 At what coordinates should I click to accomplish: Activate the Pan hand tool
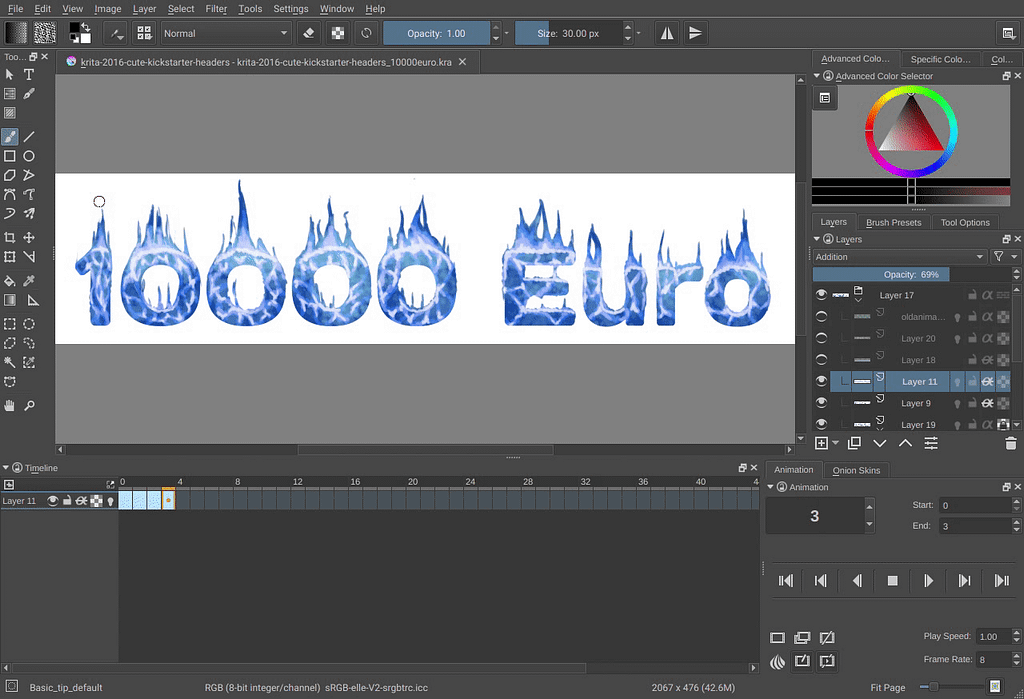click(x=10, y=405)
